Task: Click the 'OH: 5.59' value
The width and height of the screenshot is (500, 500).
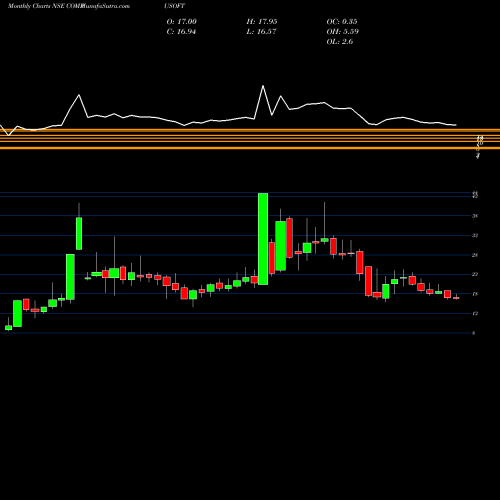Action: (x=342, y=32)
